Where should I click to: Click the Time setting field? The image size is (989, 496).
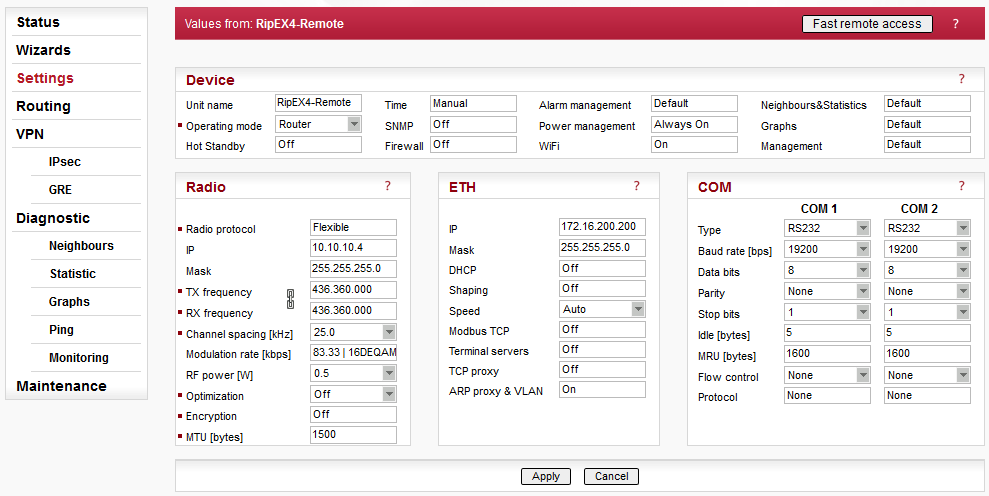click(474, 103)
